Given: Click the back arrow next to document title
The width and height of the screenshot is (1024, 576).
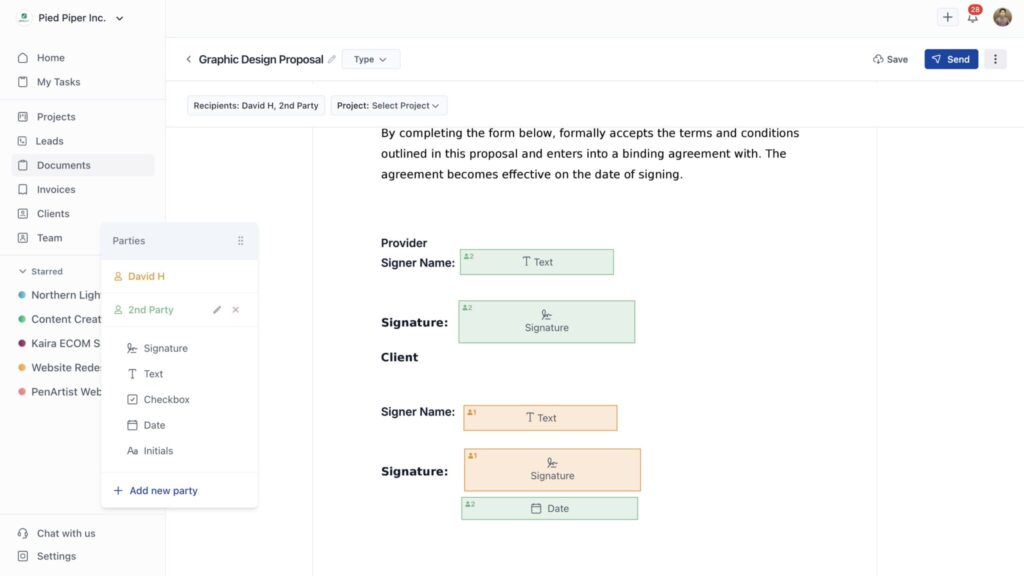Looking at the screenshot, I should click(x=188, y=60).
